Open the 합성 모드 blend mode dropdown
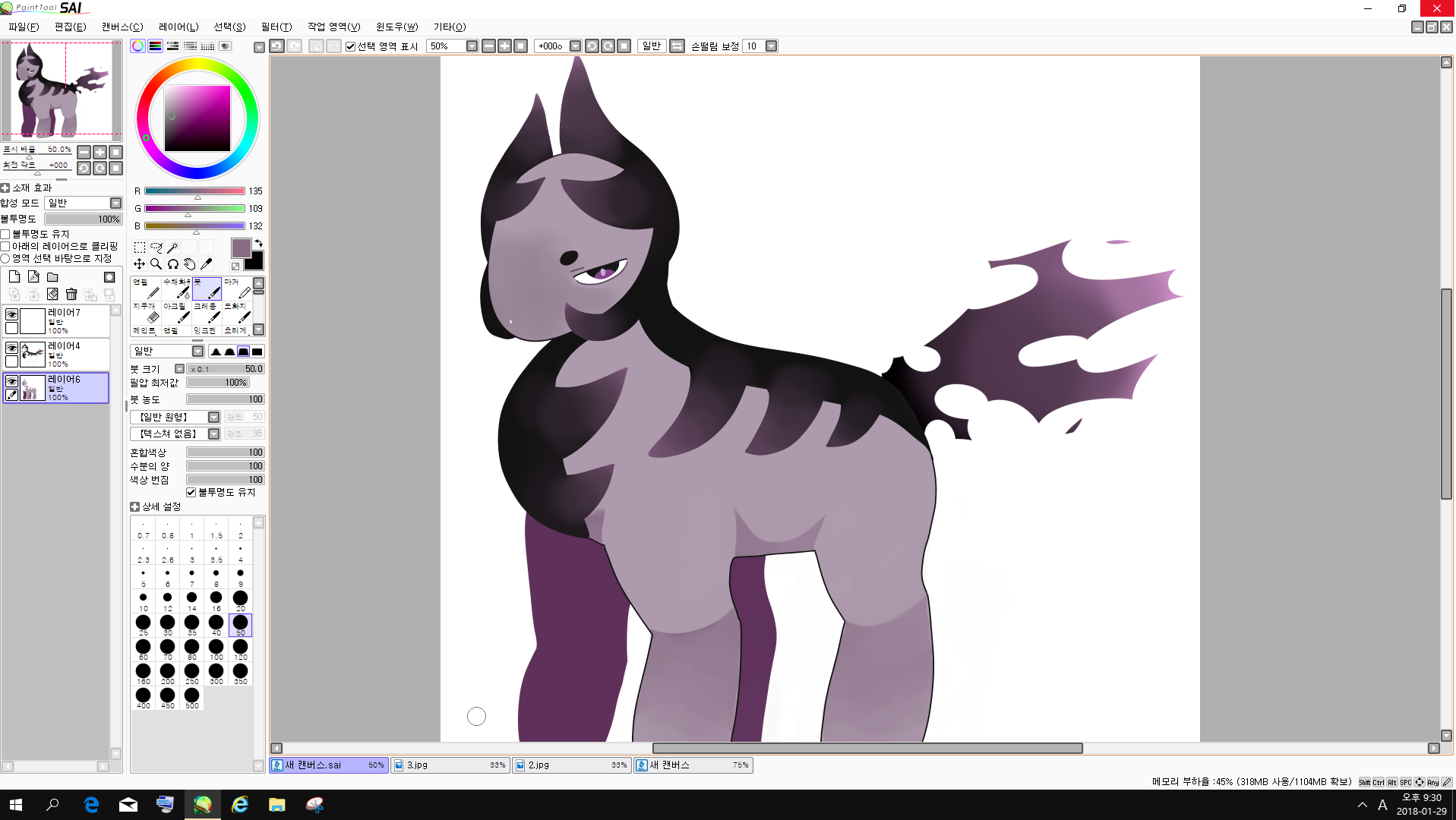Screen dimensions: 1456x820 tap(84, 203)
